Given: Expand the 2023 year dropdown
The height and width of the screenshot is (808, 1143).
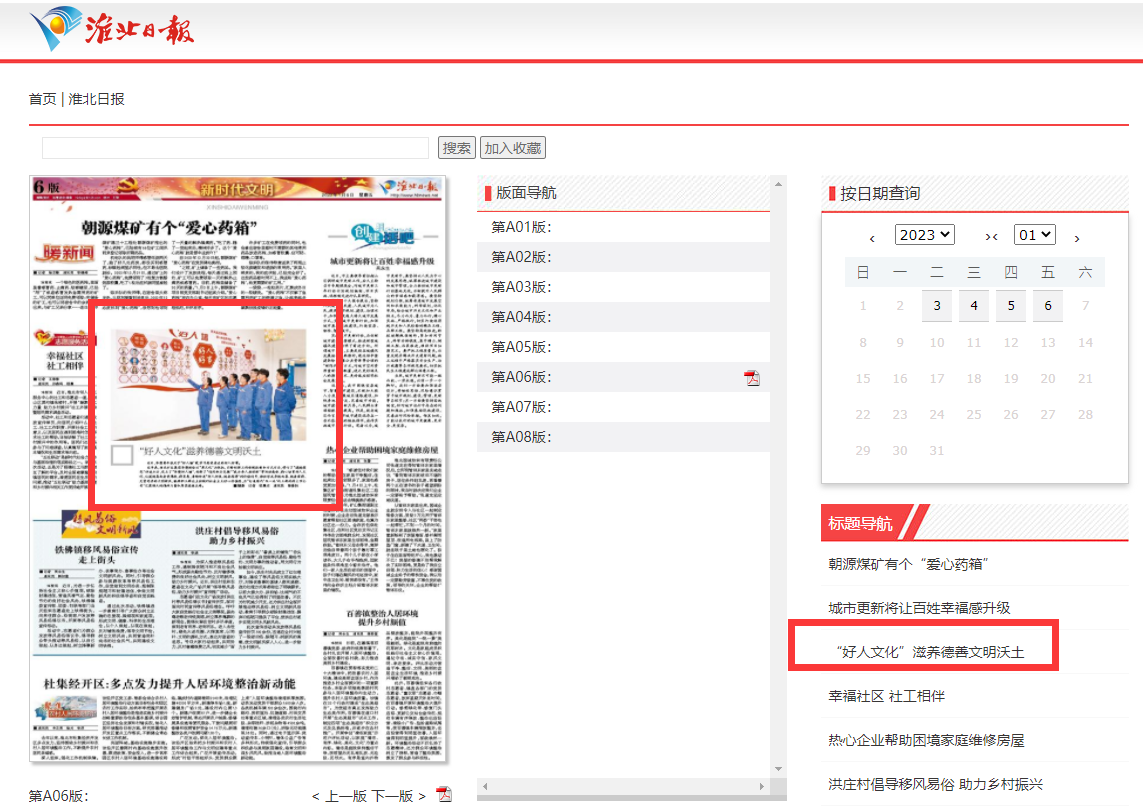Looking at the screenshot, I should 924,235.
